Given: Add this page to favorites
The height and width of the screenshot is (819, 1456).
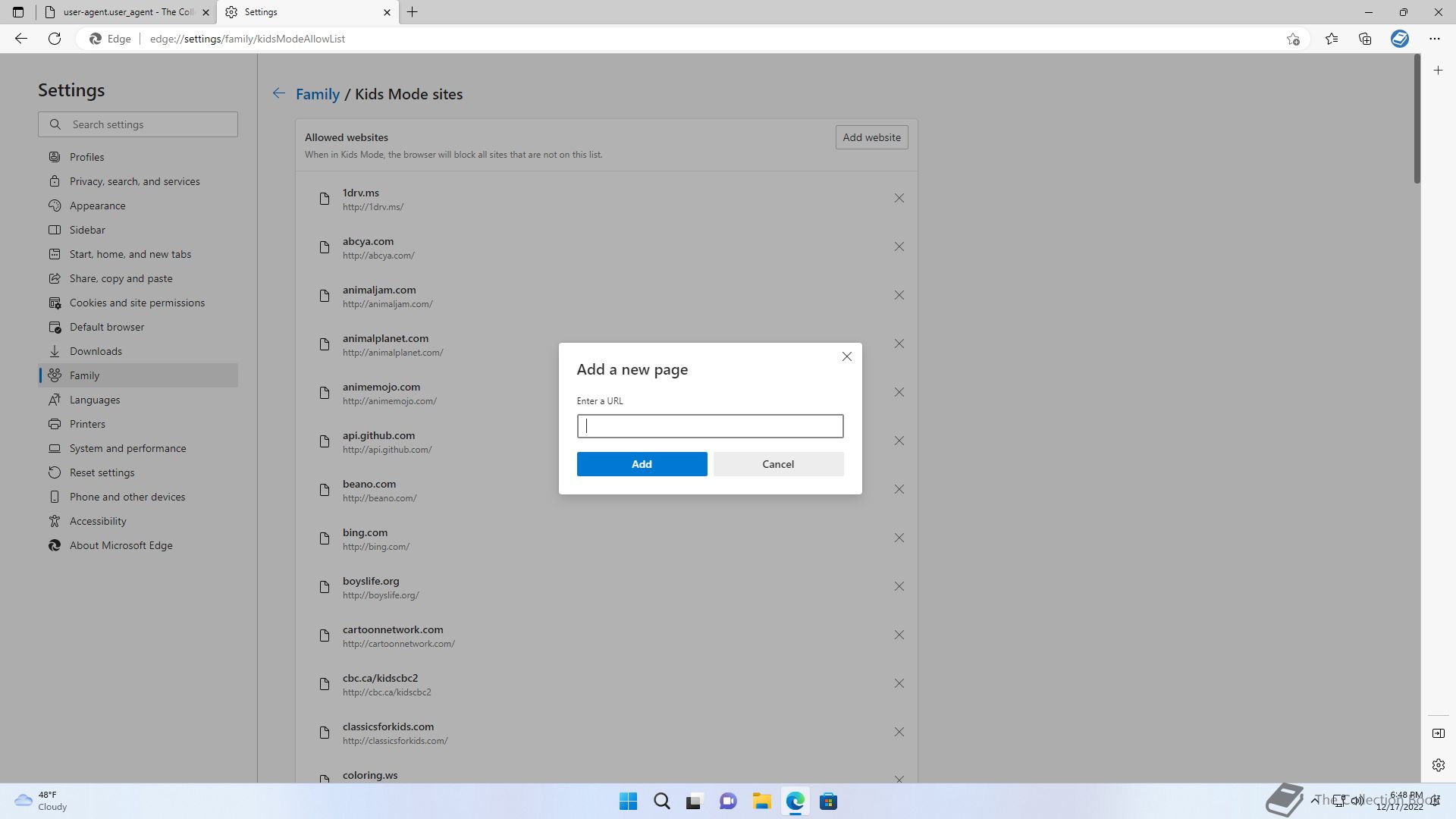Looking at the screenshot, I should [x=1293, y=39].
